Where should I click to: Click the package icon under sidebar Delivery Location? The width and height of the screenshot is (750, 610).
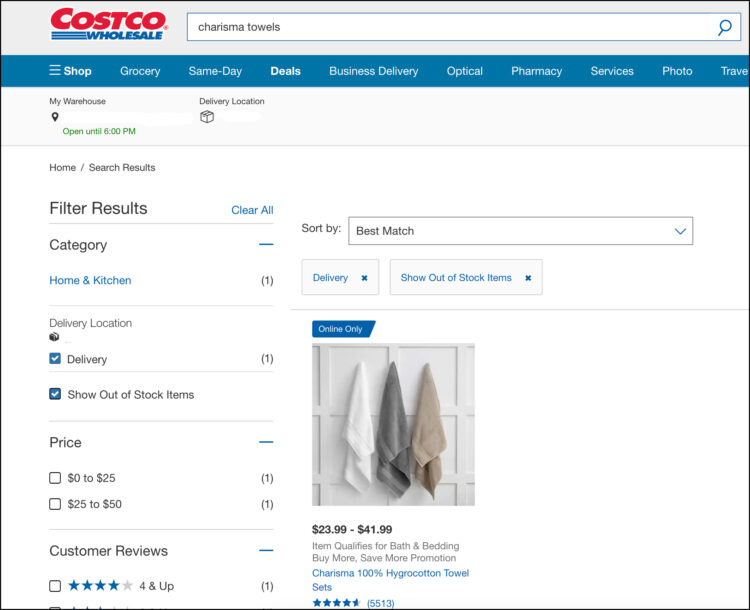tap(54, 337)
